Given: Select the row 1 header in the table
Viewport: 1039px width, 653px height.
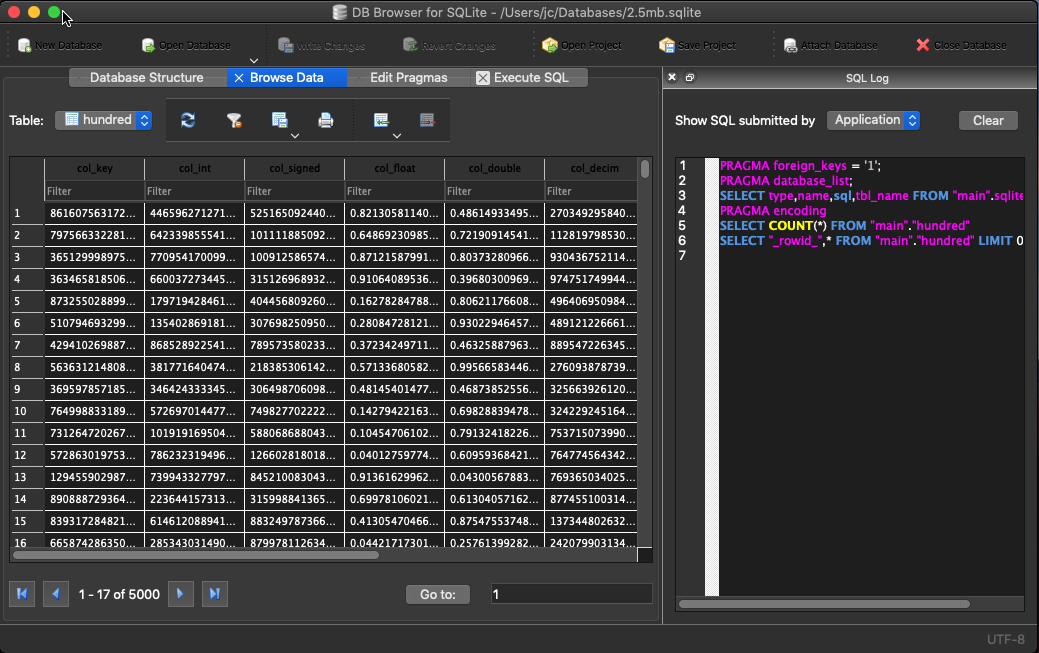Looking at the screenshot, I should pyautogui.click(x=27, y=213).
